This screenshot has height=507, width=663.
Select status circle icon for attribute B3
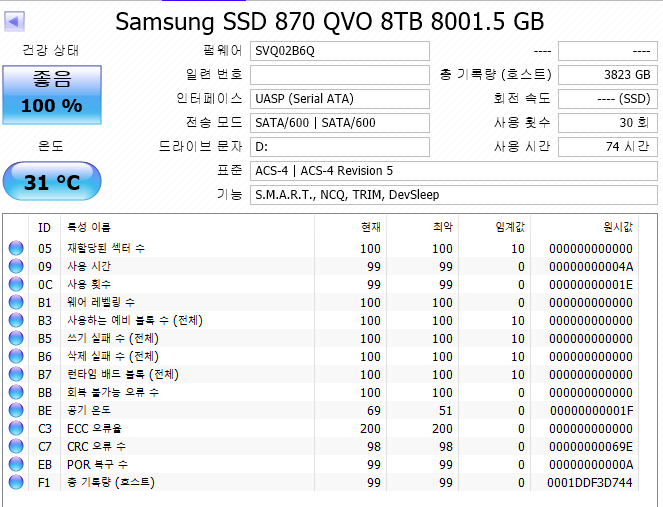pos(16,320)
